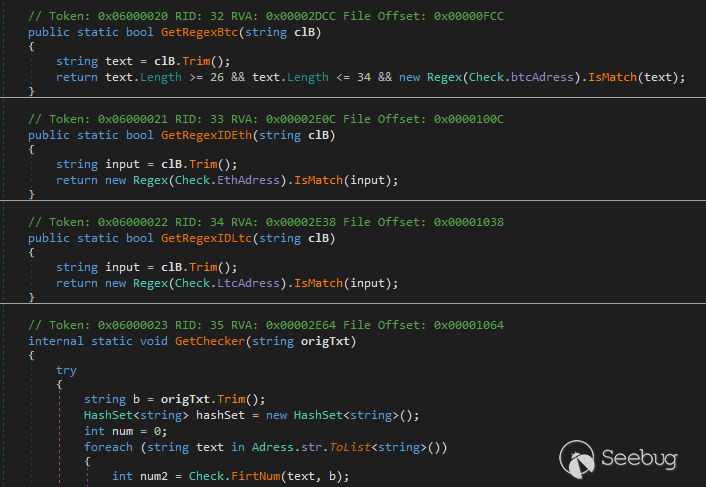Viewport: 706px width, 487px height.
Task: Click the clB parameter in GetRegexIDLtc signature
Action: [318, 239]
